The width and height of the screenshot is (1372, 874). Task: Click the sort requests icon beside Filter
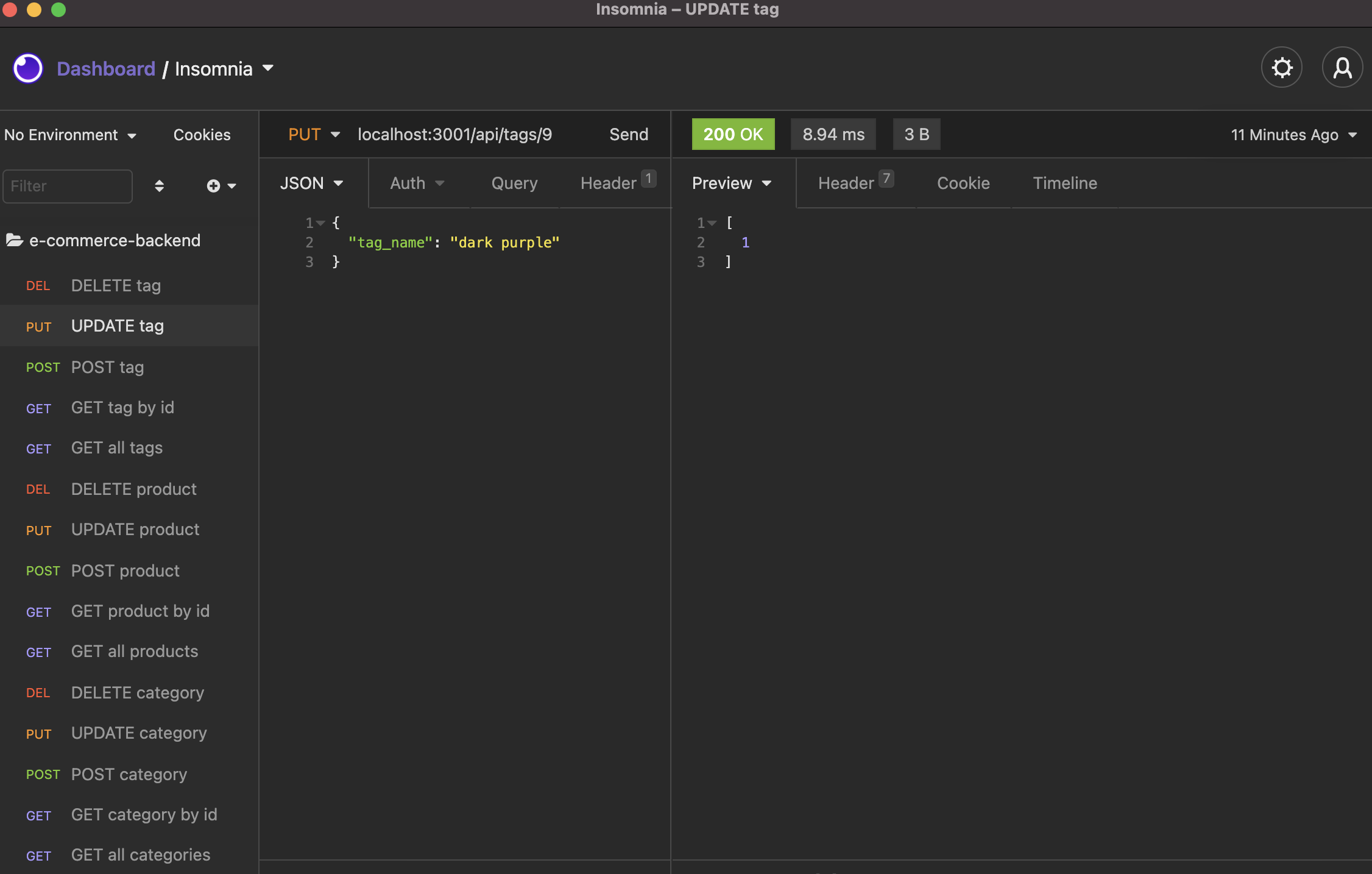159,186
